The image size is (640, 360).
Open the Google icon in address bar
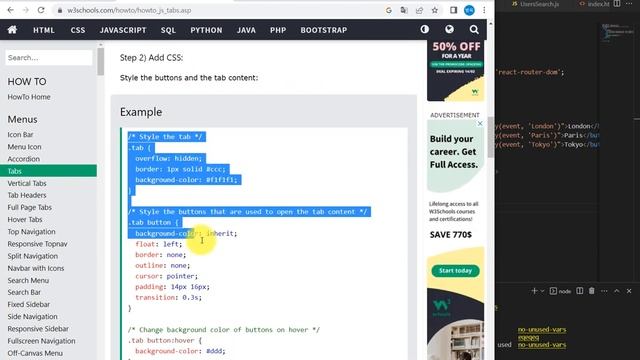[389, 10]
